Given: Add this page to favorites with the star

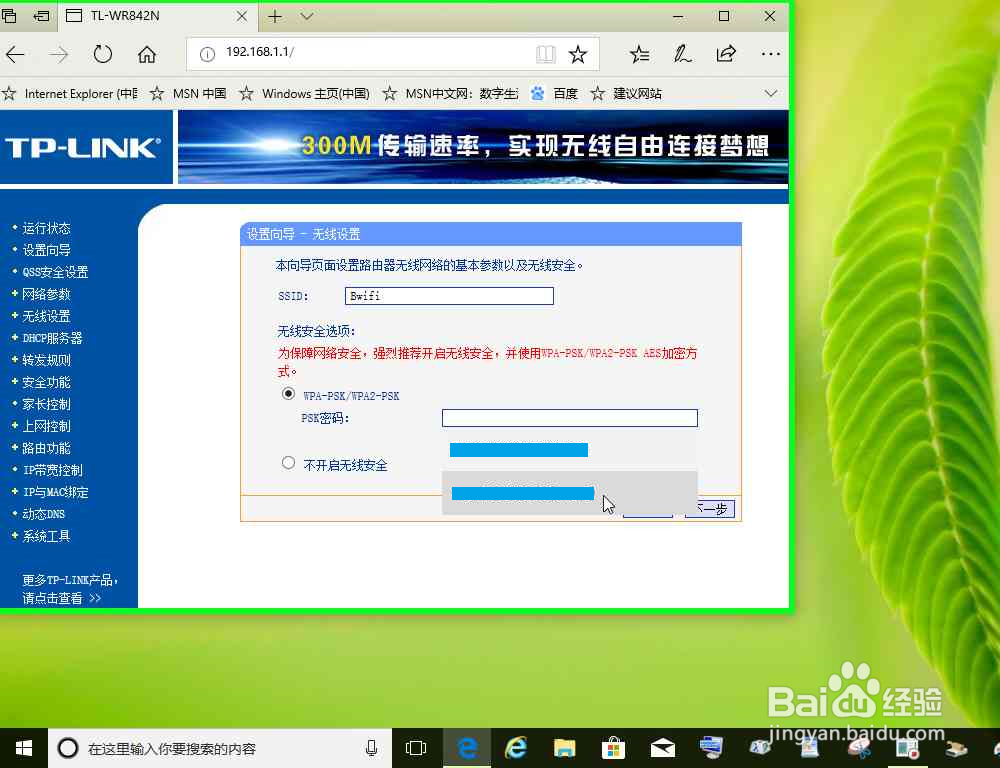Looking at the screenshot, I should [x=579, y=54].
